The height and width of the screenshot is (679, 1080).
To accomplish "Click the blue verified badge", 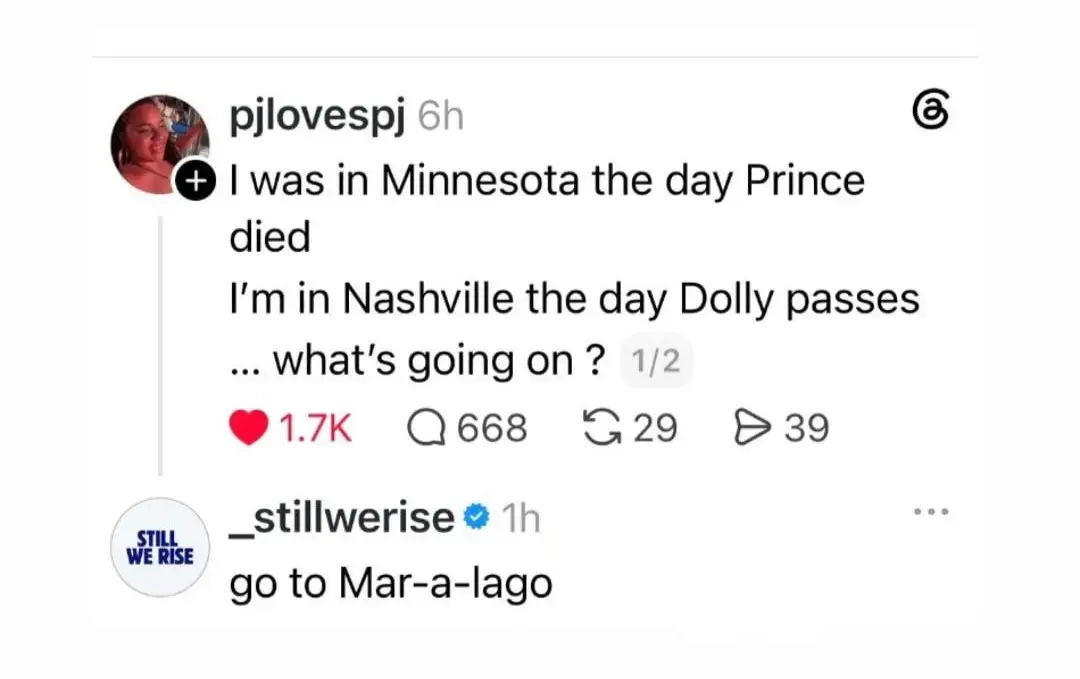I will tap(477, 518).
